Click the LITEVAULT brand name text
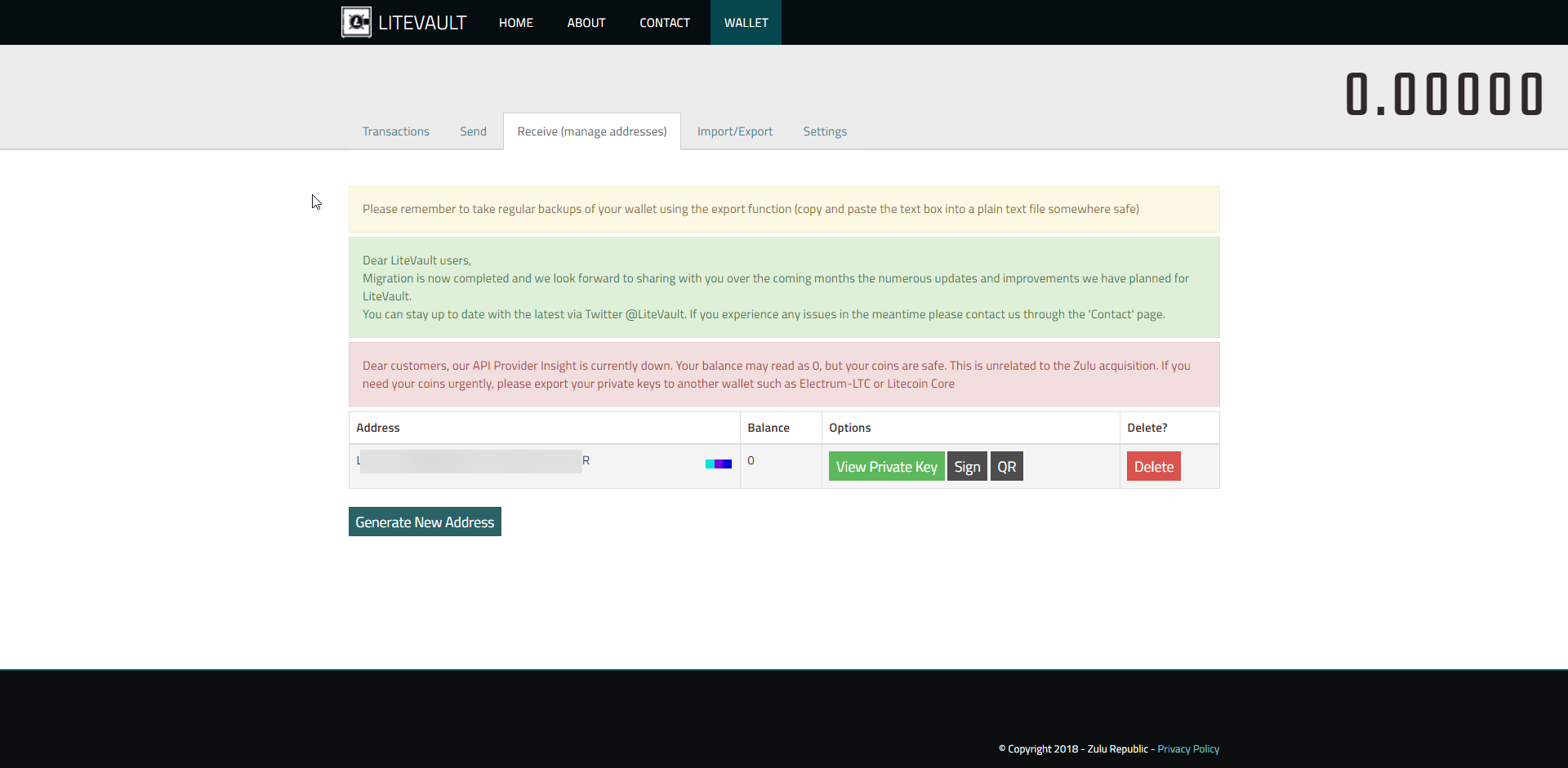This screenshot has width=1568, height=768. 422,23
